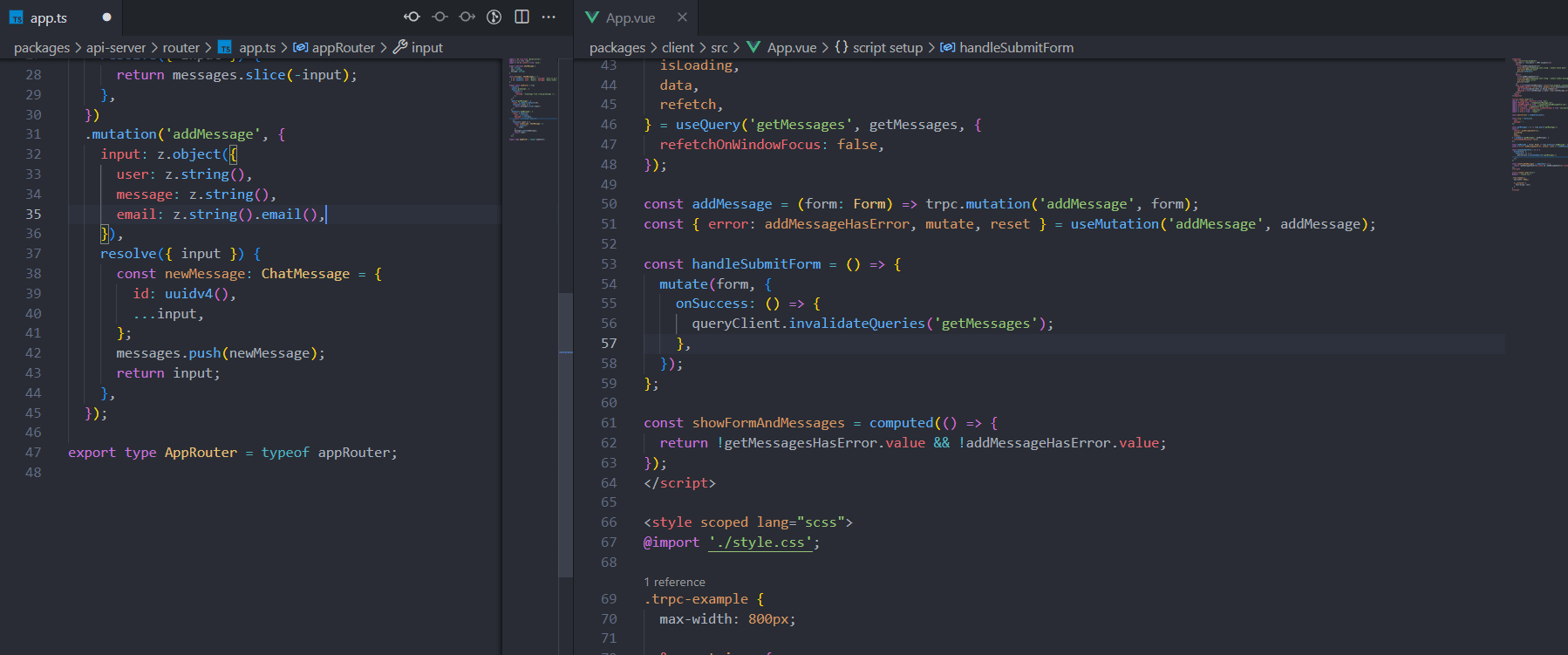Split the app.ts editor right
This screenshot has width=1568, height=655.
[522, 17]
